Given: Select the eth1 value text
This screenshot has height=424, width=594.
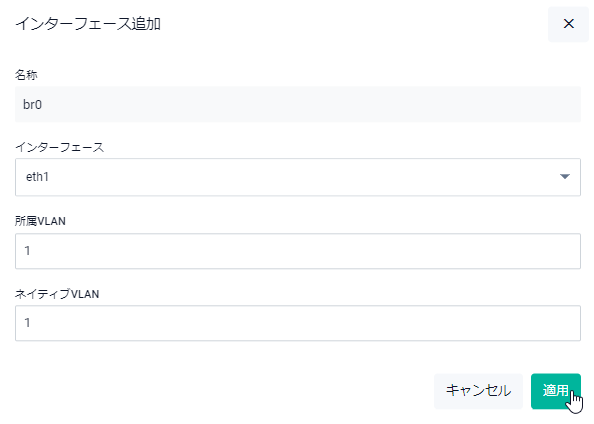Looking at the screenshot, I should (x=37, y=177).
